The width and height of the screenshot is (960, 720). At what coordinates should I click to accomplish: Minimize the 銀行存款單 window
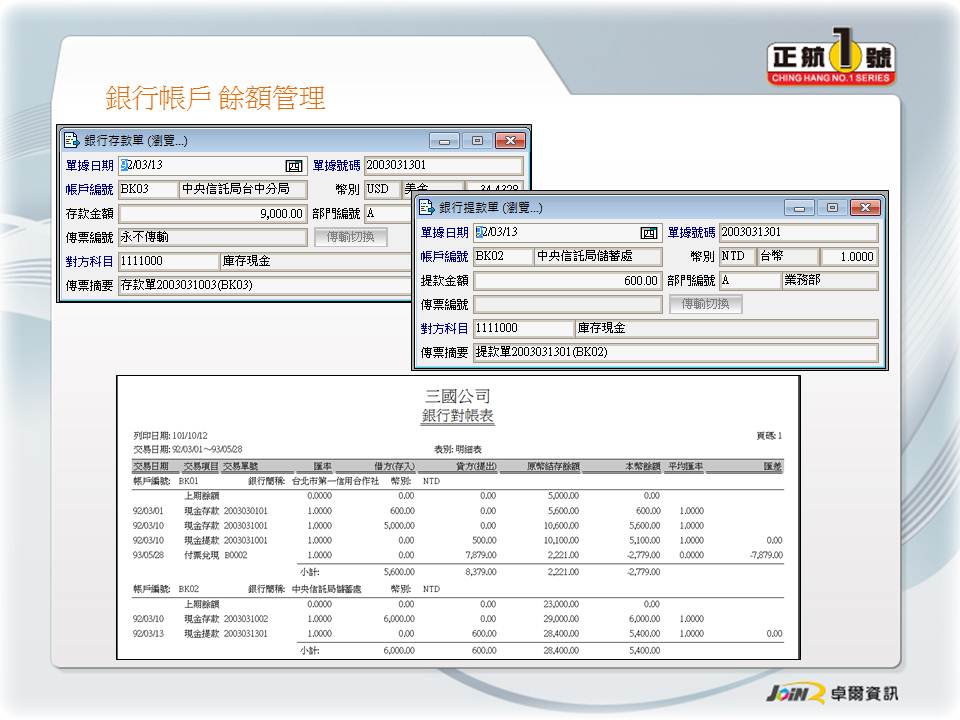(444, 141)
